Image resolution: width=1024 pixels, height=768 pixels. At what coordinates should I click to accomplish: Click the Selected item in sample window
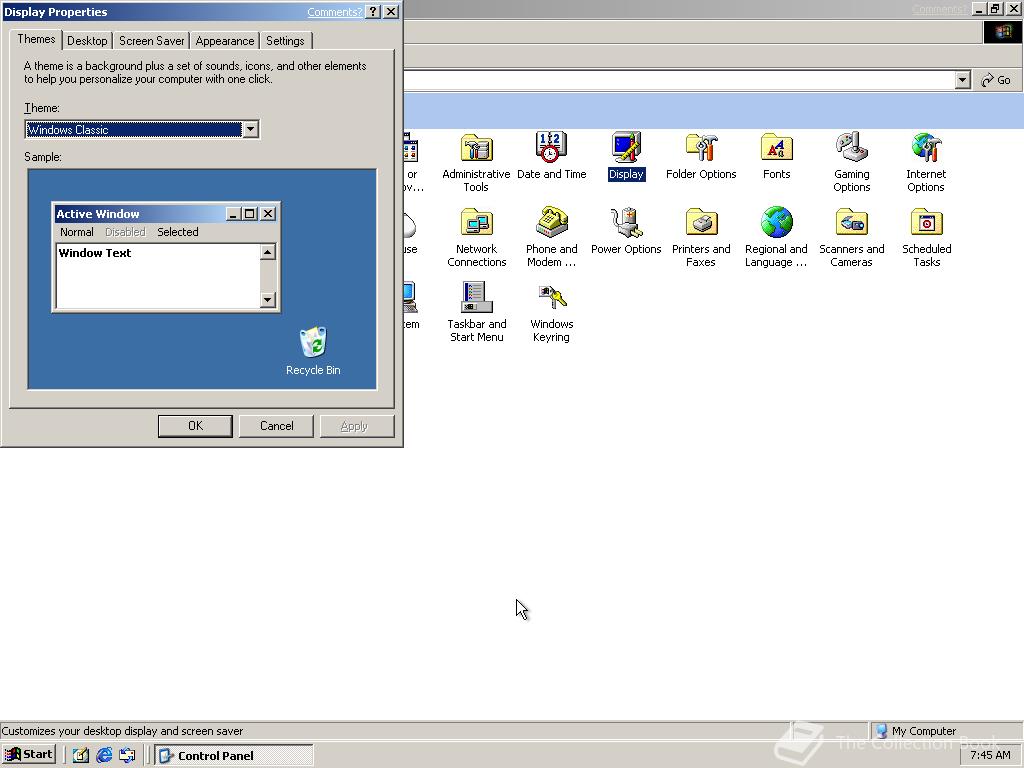[178, 232]
